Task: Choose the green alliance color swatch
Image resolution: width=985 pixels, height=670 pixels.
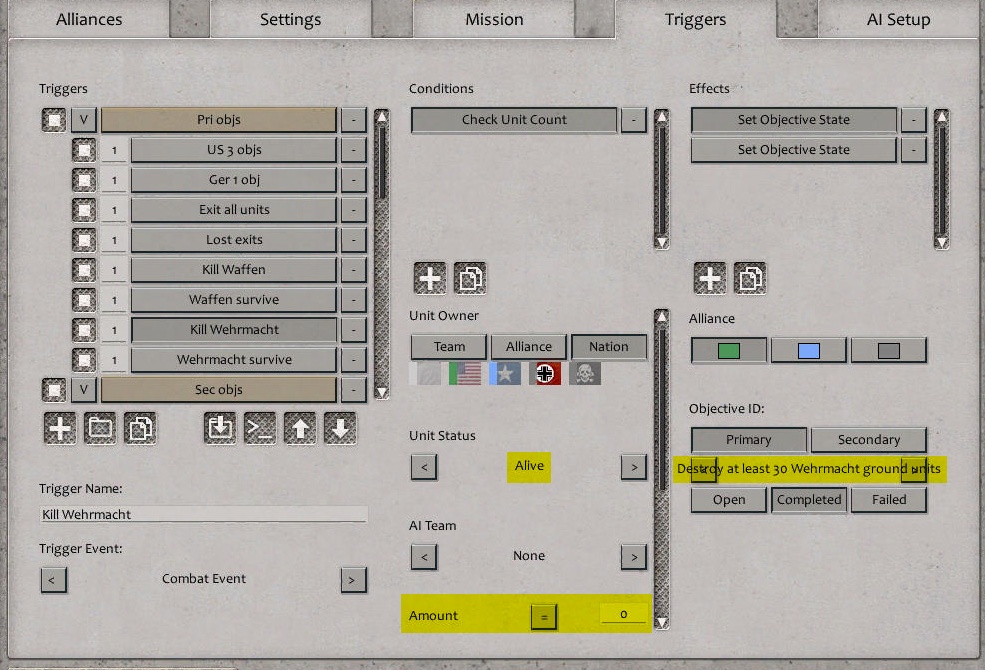Action: point(727,350)
